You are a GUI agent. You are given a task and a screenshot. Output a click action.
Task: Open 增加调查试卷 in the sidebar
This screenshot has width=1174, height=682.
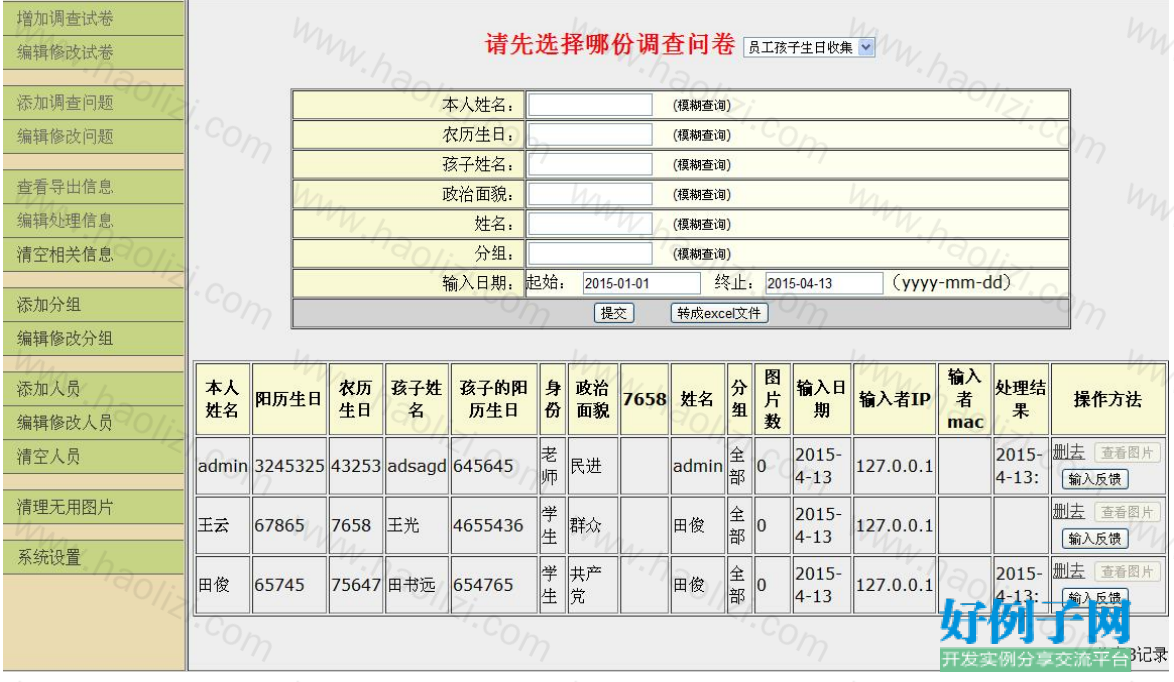(x=93, y=19)
